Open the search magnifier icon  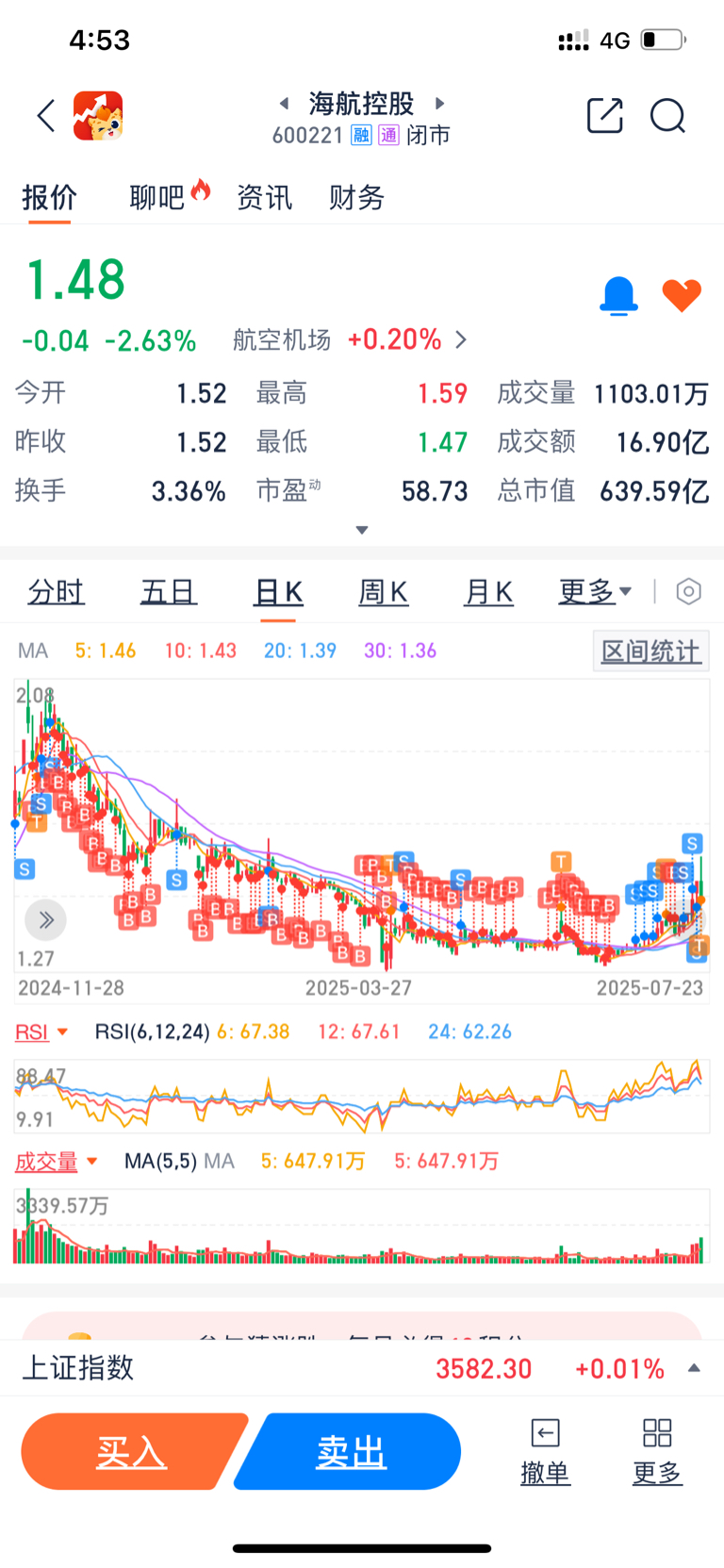[x=667, y=116]
